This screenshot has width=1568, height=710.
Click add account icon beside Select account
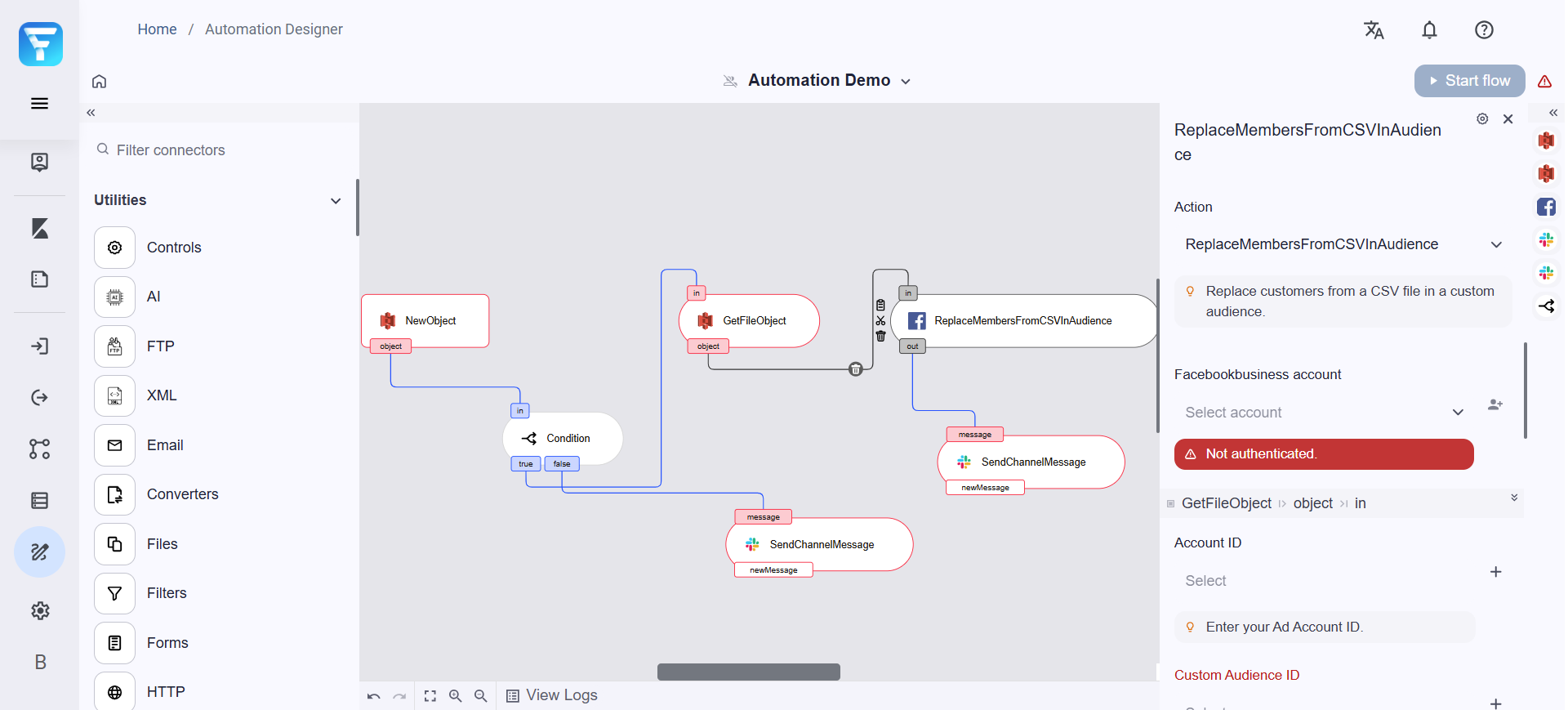pos(1495,404)
